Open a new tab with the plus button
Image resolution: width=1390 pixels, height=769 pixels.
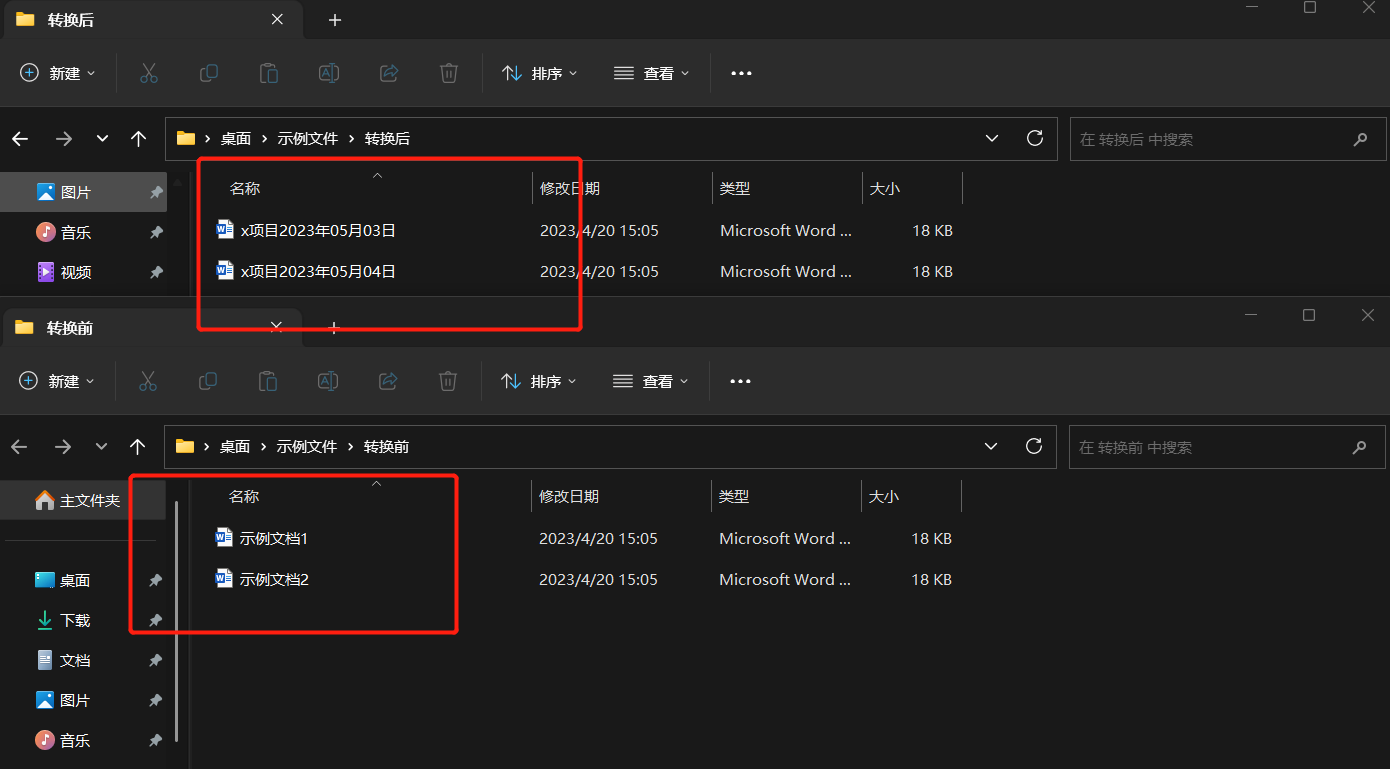[x=334, y=20]
